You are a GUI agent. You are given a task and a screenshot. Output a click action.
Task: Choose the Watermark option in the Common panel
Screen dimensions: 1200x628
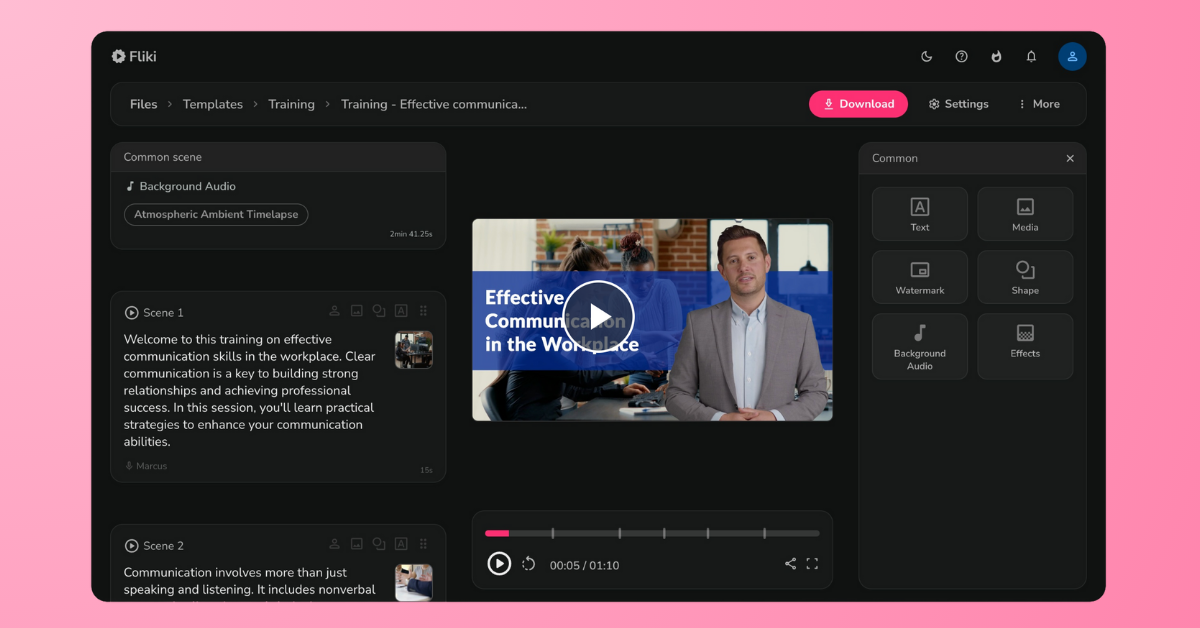point(919,277)
